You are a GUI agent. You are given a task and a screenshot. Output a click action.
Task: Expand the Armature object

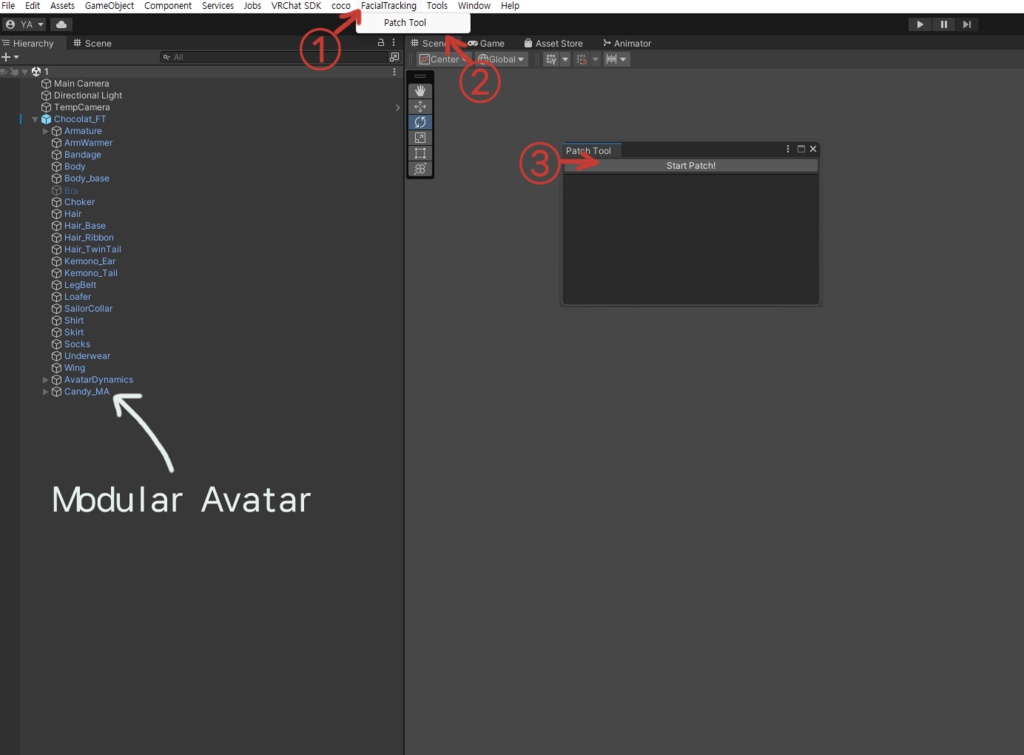point(46,131)
